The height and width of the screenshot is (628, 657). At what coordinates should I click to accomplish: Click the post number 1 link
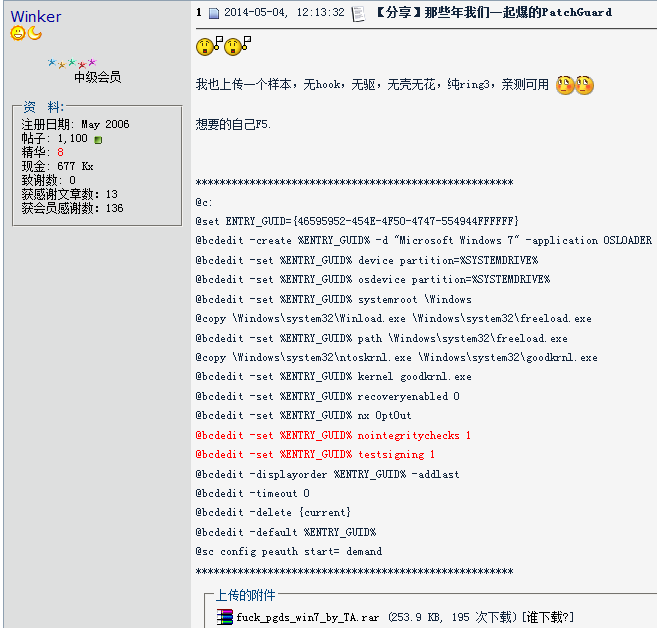(x=199, y=13)
